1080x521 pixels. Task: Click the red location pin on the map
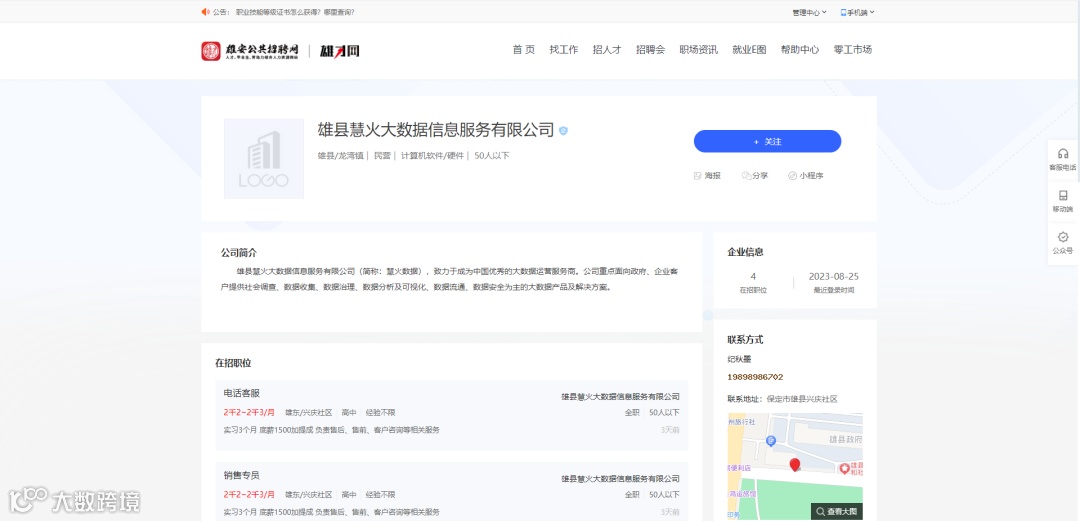(x=795, y=464)
